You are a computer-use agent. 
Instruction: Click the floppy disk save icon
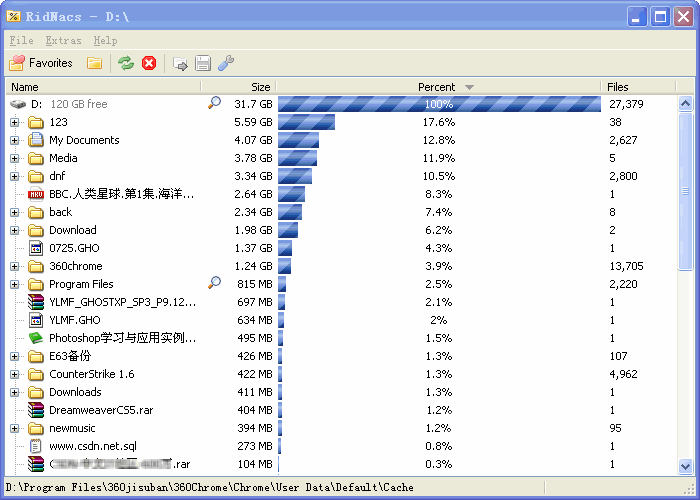203,63
